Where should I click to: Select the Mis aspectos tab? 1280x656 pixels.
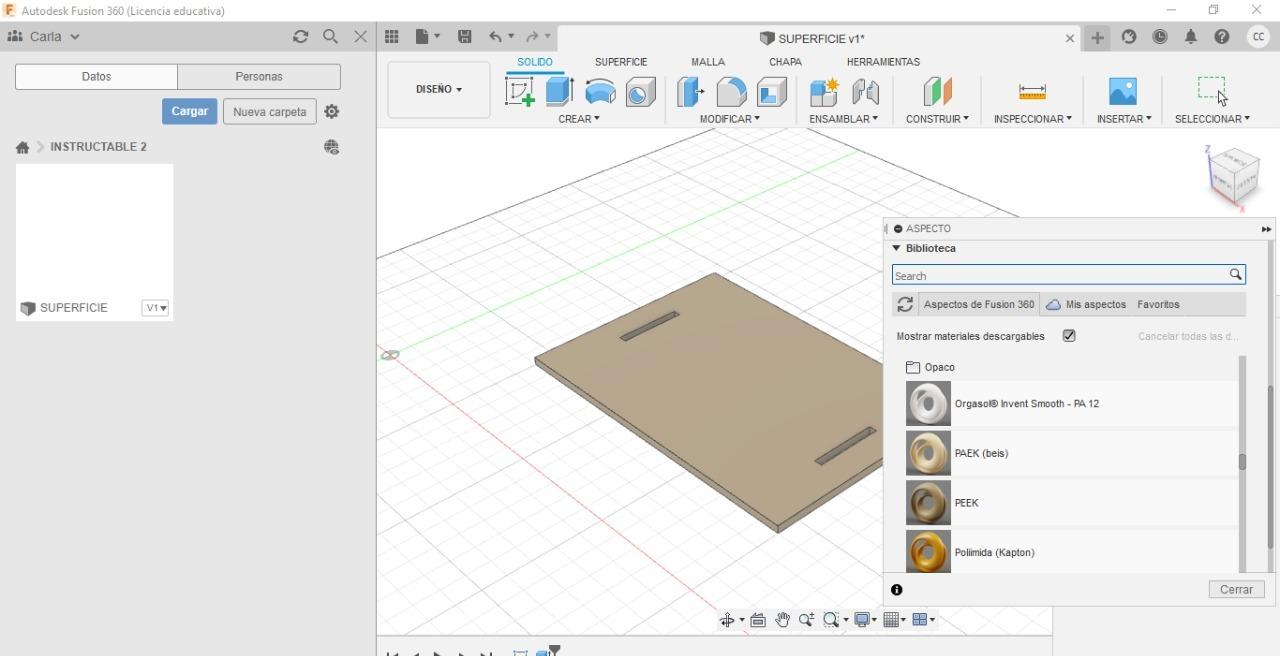coord(1086,304)
